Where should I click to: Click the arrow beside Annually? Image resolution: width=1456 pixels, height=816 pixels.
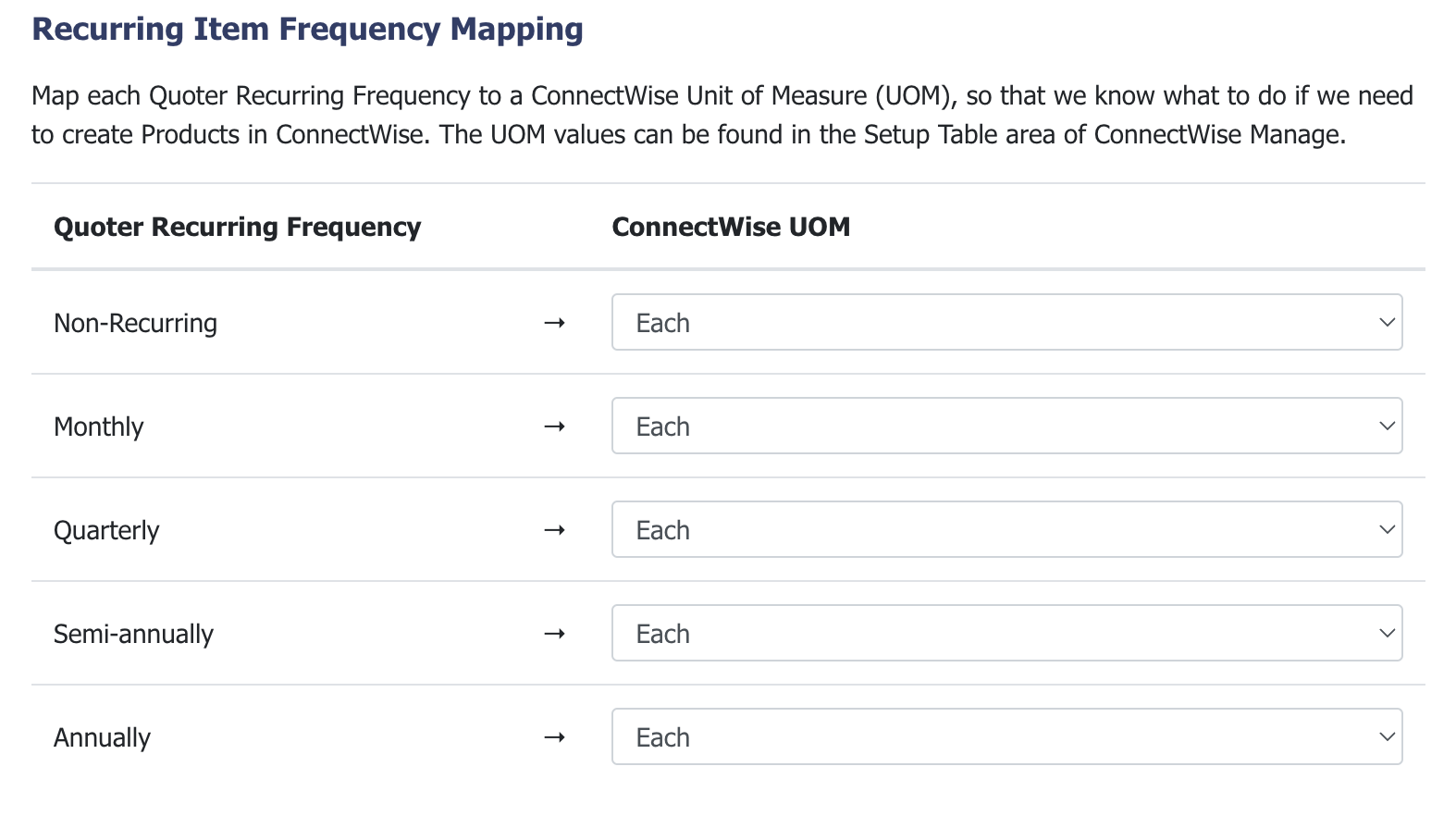click(554, 737)
